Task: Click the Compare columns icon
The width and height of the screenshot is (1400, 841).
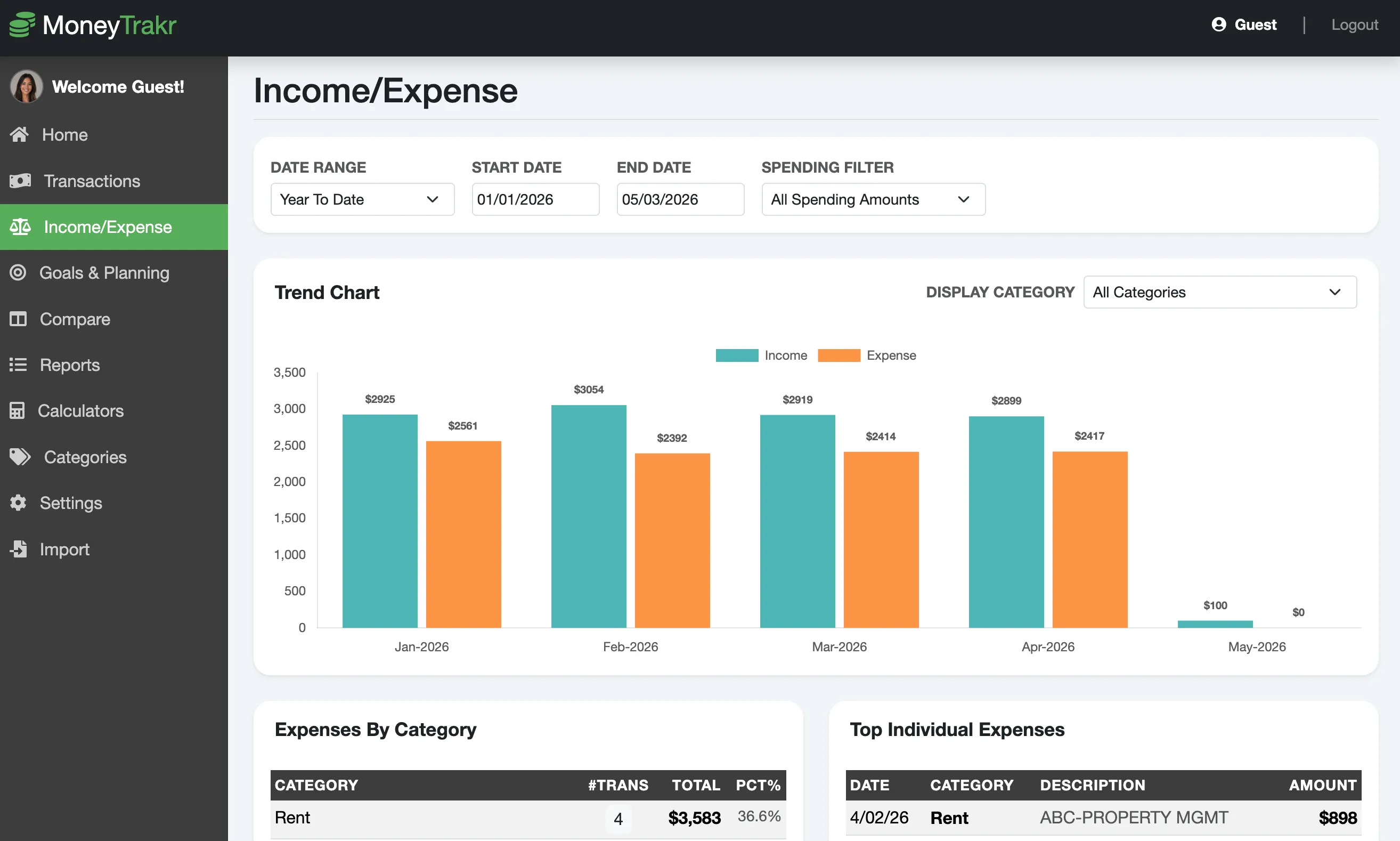Action: [18, 319]
